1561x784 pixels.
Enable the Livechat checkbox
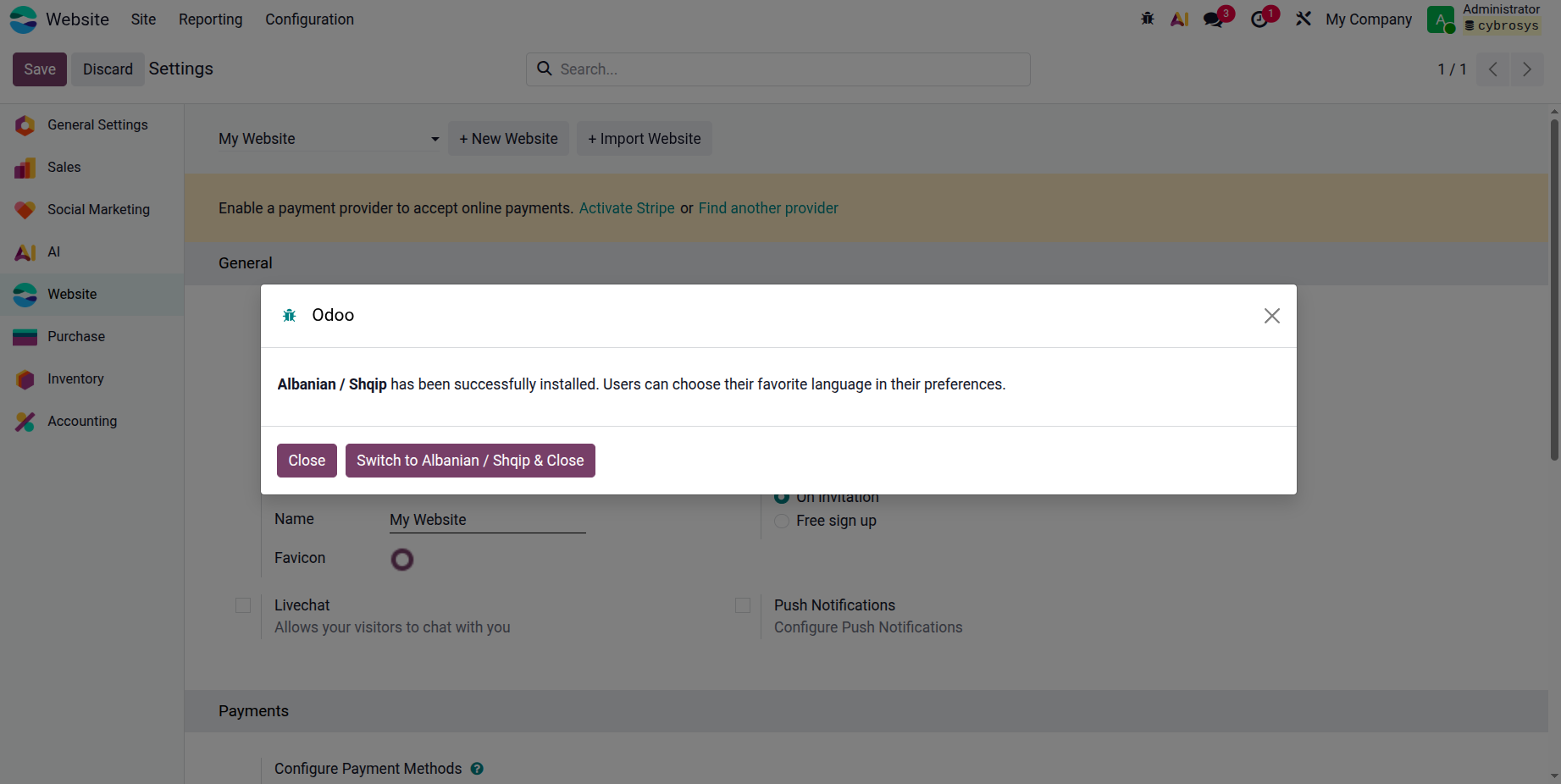point(243,605)
